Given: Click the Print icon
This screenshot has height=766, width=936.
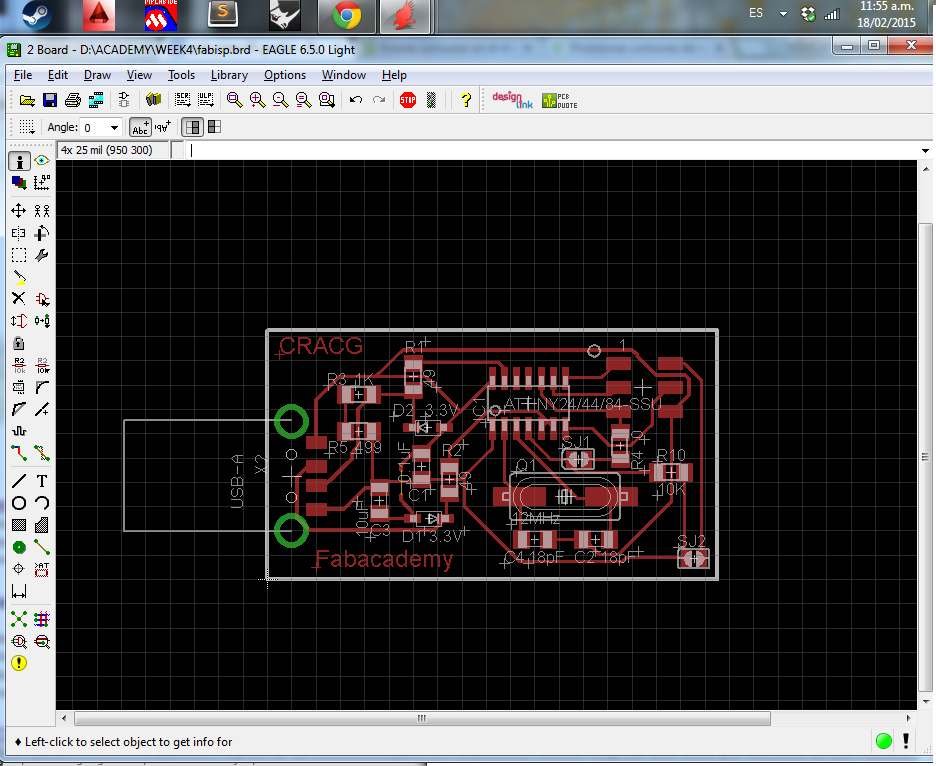Looking at the screenshot, I should coord(73,100).
